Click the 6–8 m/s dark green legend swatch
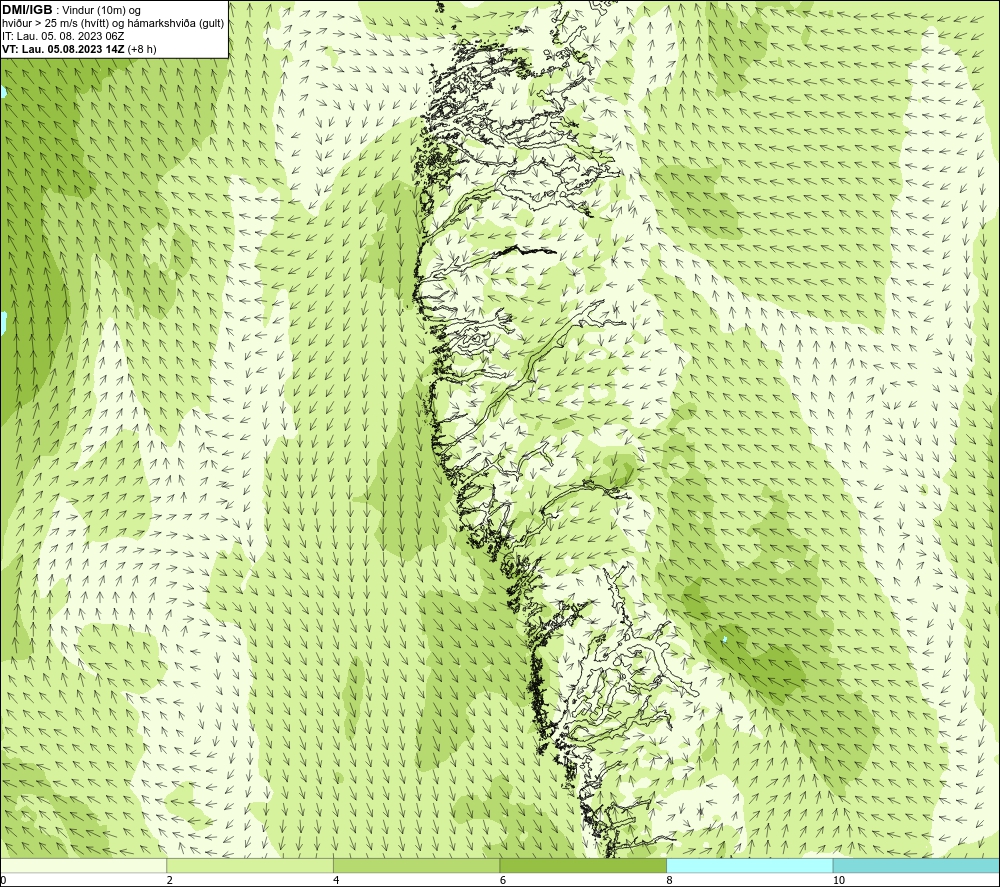 (583, 865)
